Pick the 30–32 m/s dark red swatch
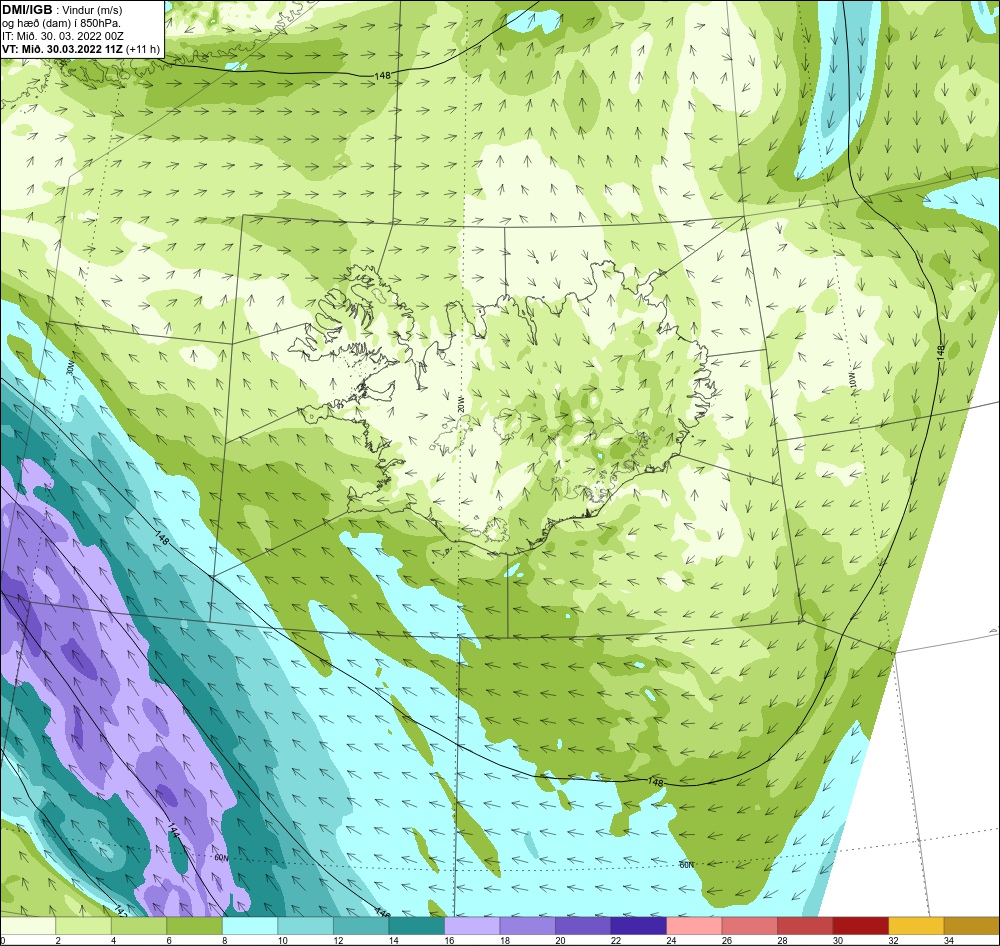Image resolution: width=1000 pixels, height=946 pixels. tap(860, 926)
